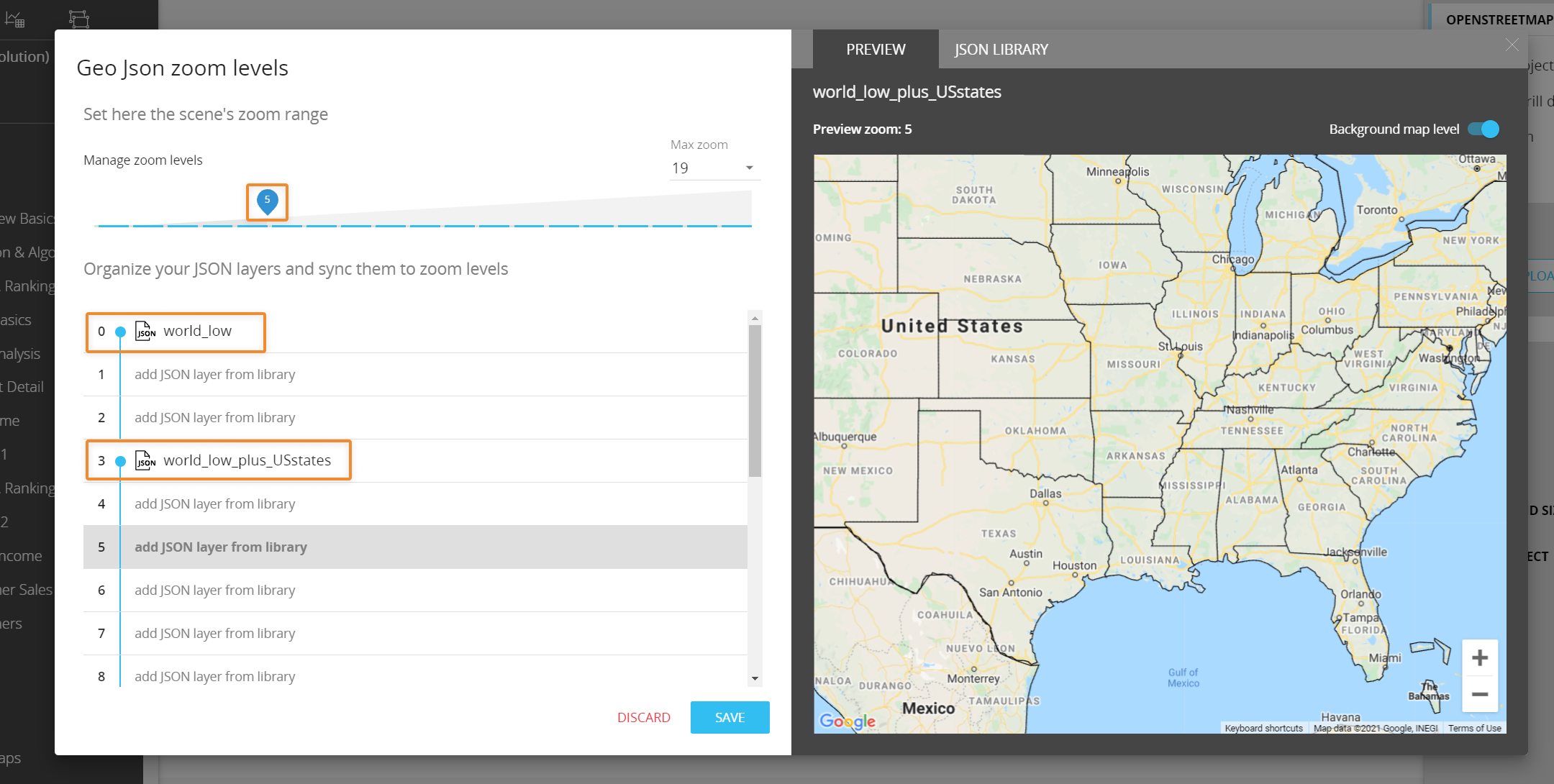Click the timeline dot at level 3
The width and height of the screenshot is (1554, 784).
[x=120, y=461]
